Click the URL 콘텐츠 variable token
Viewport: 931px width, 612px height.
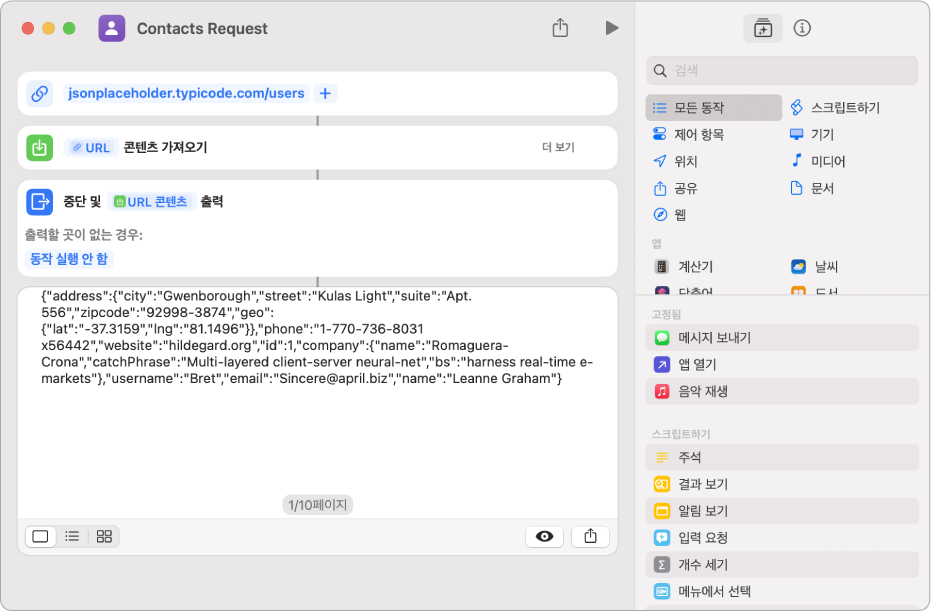pos(152,202)
